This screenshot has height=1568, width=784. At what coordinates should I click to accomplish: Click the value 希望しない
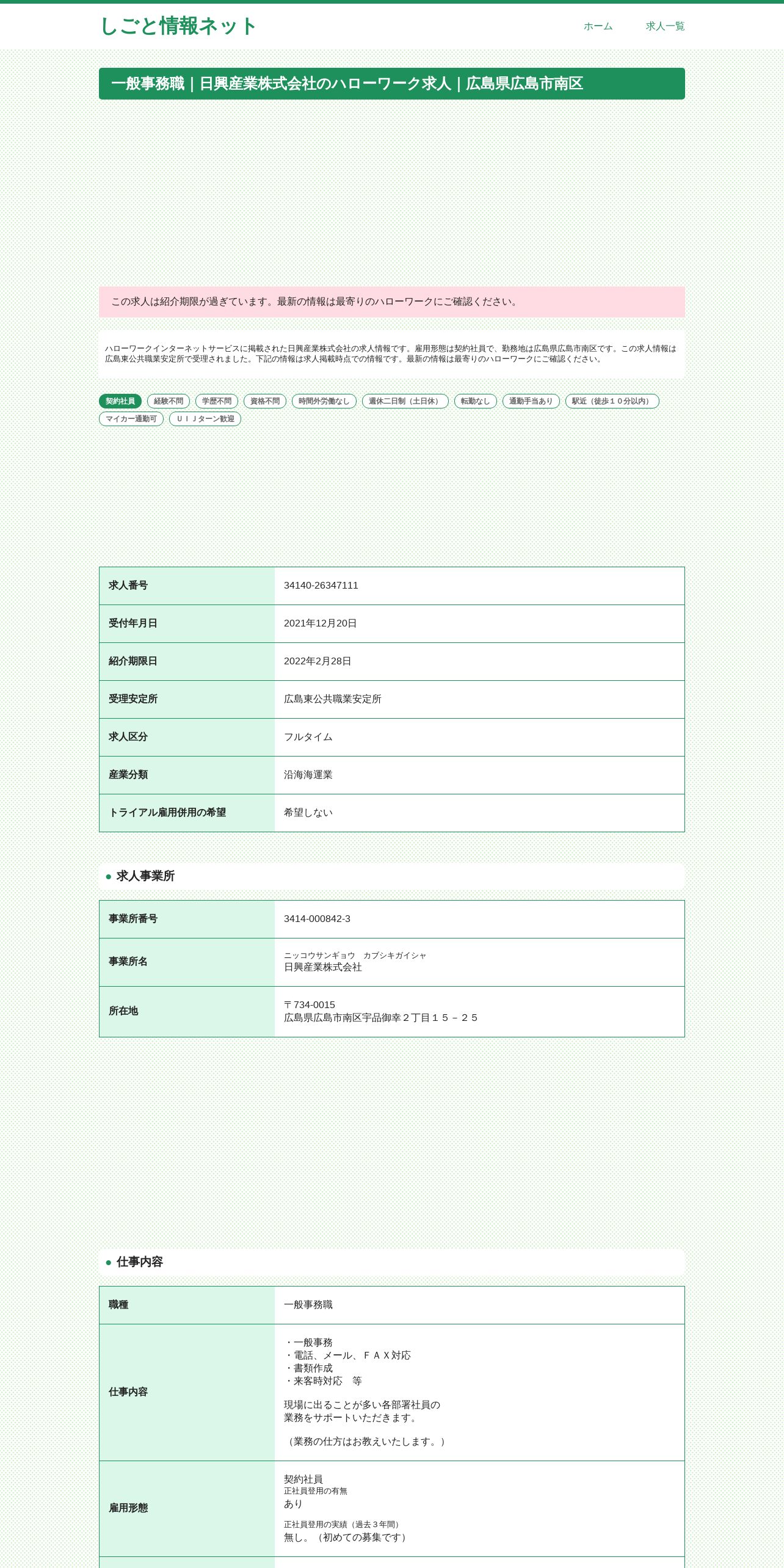coord(308,813)
